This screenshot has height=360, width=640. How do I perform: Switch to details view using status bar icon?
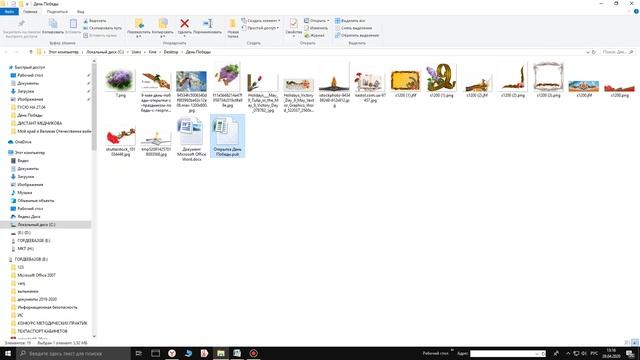click(x=627, y=343)
